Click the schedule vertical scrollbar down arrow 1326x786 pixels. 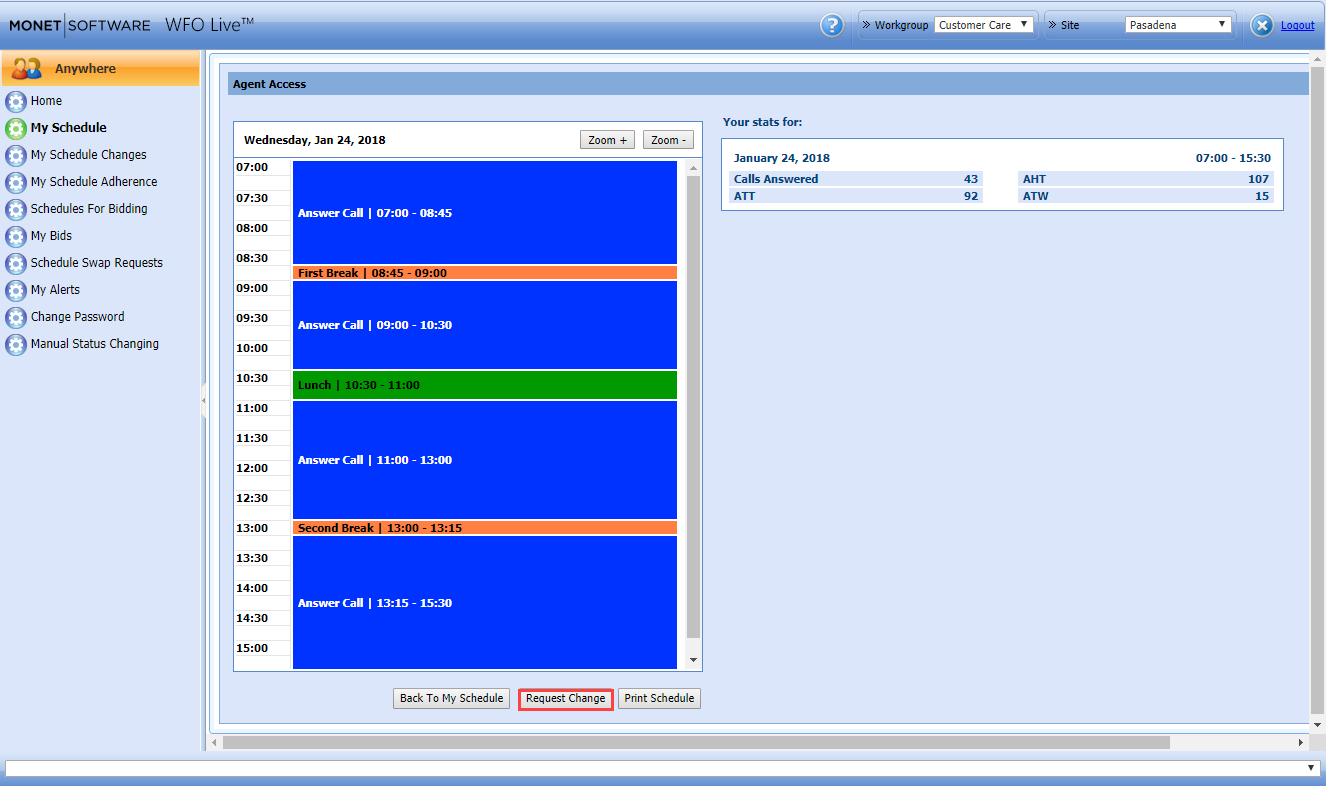click(693, 660)
